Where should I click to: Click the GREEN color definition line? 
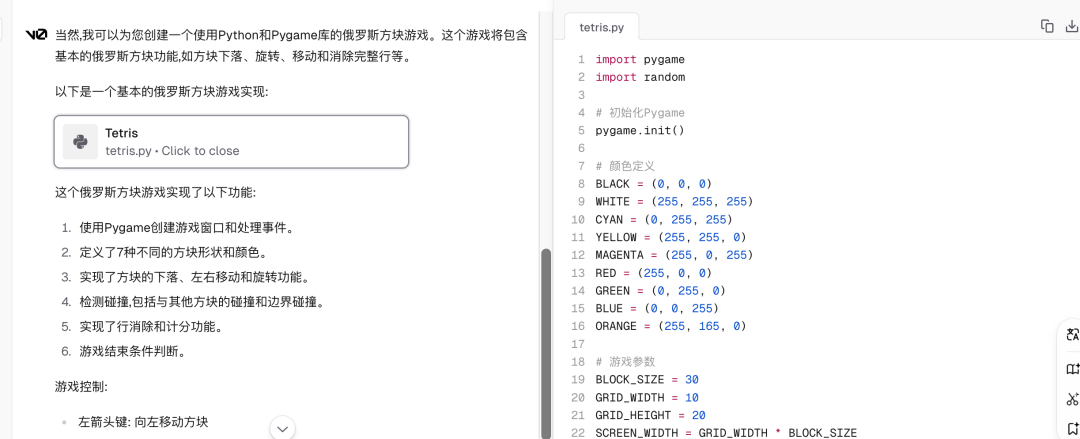[661, 291]
